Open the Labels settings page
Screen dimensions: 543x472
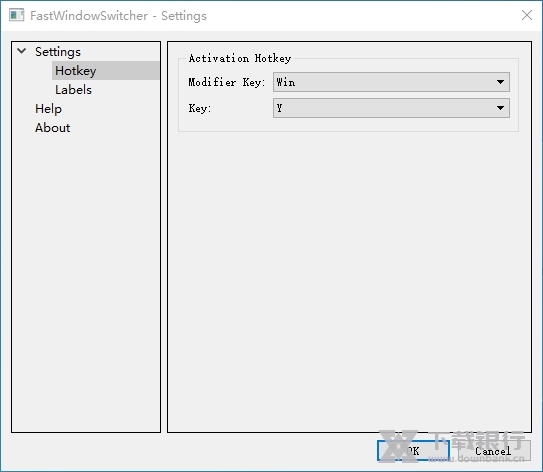73,90
